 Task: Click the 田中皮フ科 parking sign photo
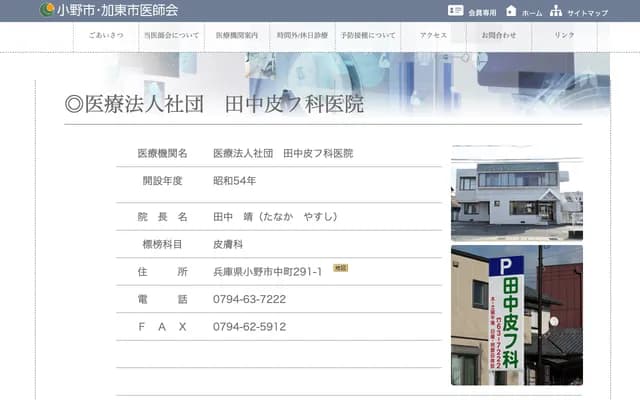click(x=516, y=315)
